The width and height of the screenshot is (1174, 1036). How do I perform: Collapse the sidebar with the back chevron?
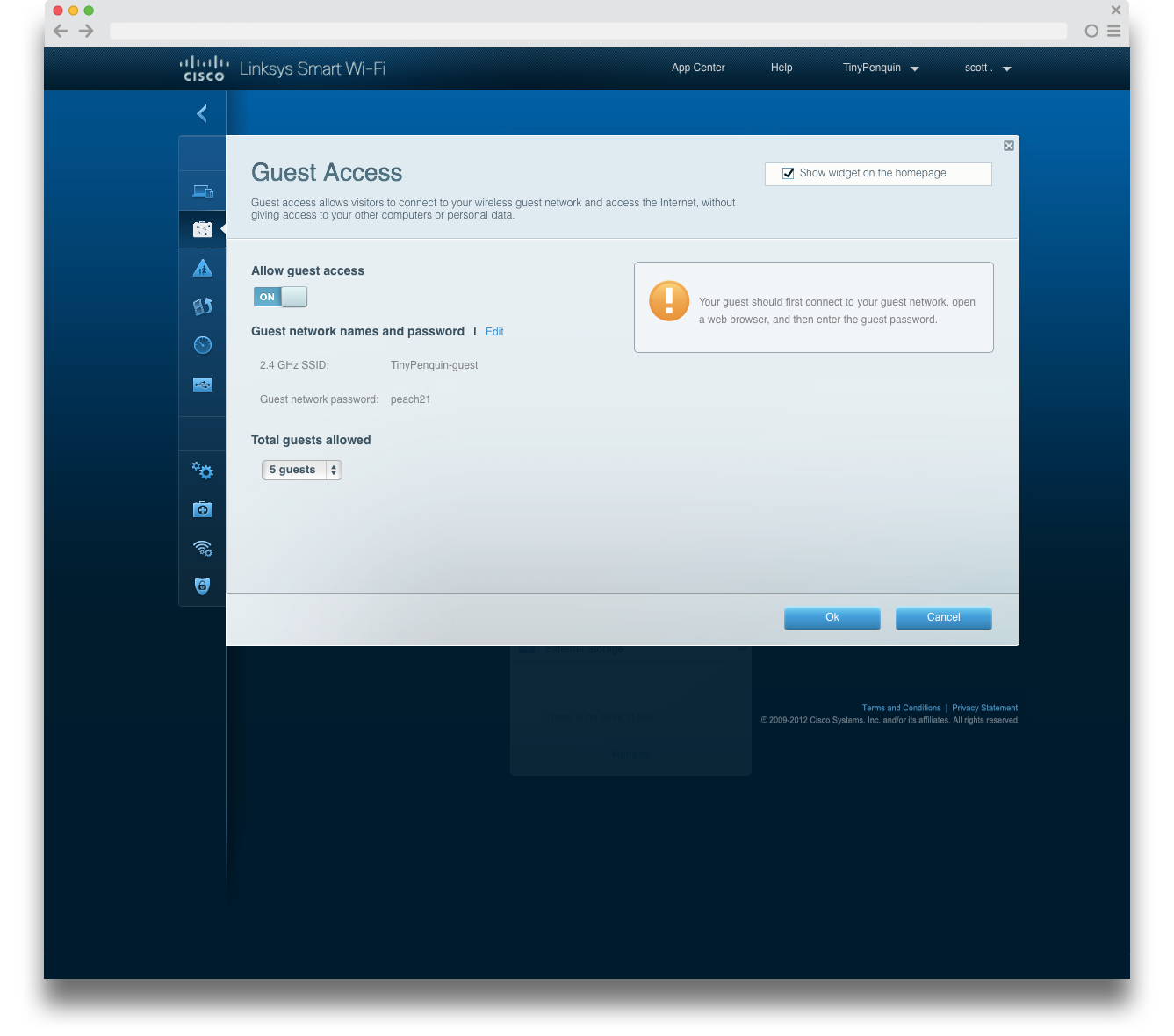pos(202,113)
